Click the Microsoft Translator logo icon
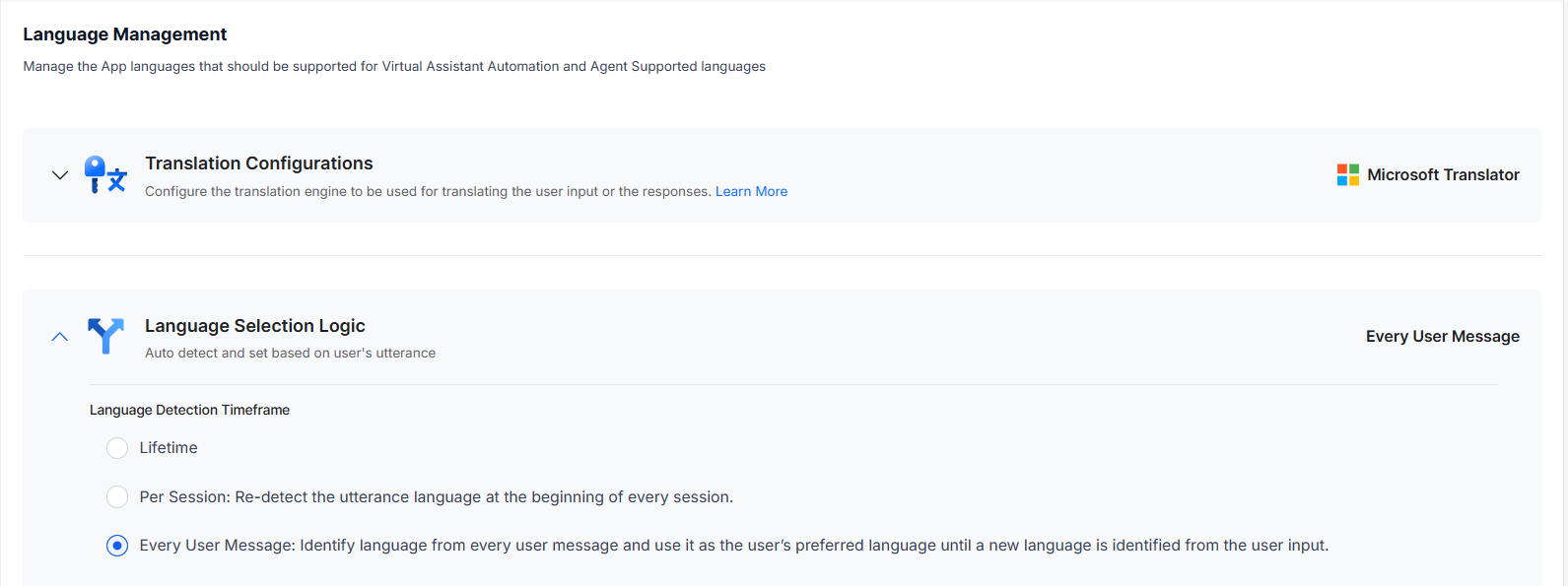 (x=1348, y=175)
